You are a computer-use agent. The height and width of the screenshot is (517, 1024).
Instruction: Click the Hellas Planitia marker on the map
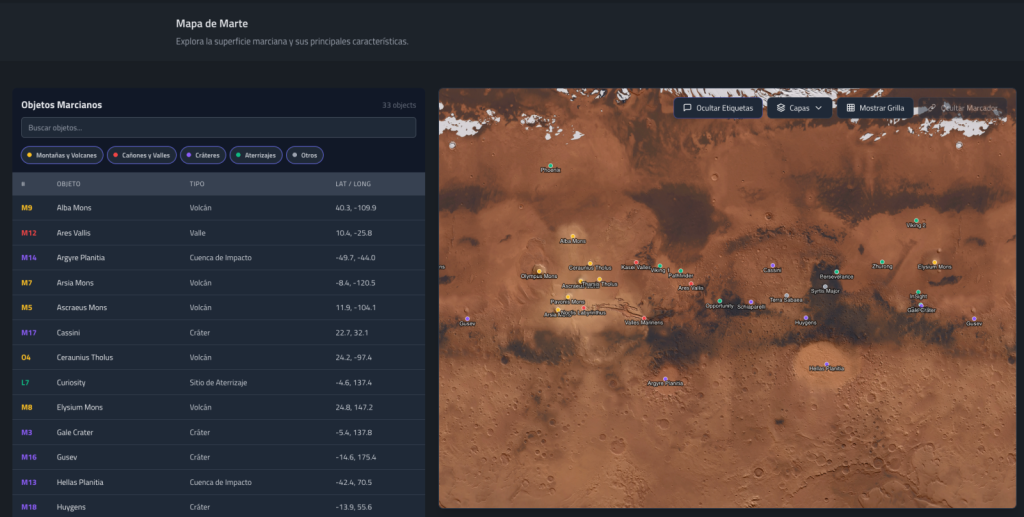pyautogui.click(x=826, y=364)
